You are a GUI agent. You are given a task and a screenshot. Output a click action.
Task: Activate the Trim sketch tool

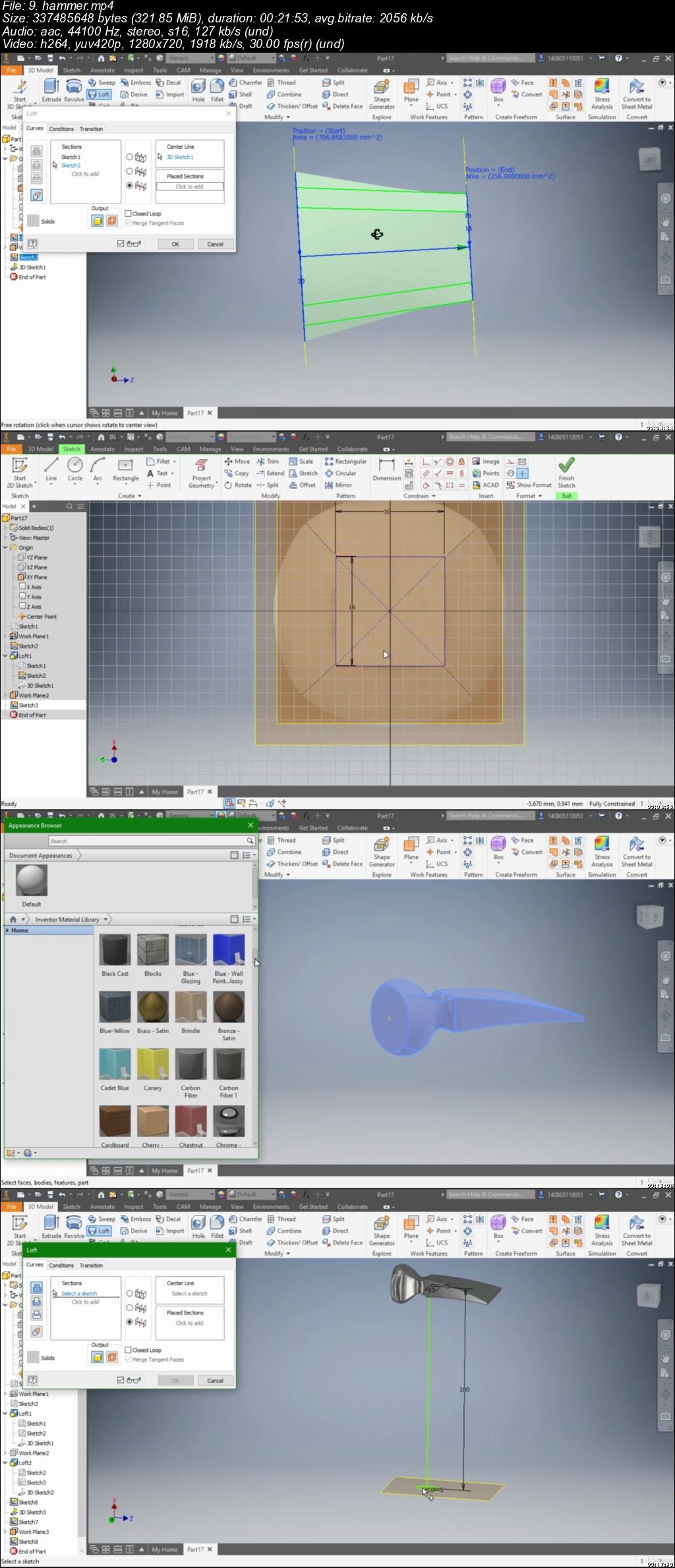tap(268, 462)
